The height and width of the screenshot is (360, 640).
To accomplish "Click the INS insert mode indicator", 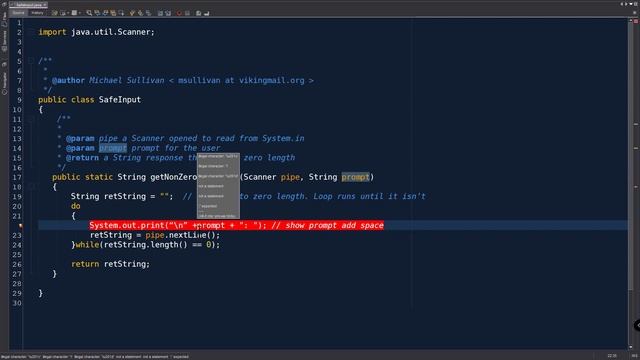I will (634, 356).
